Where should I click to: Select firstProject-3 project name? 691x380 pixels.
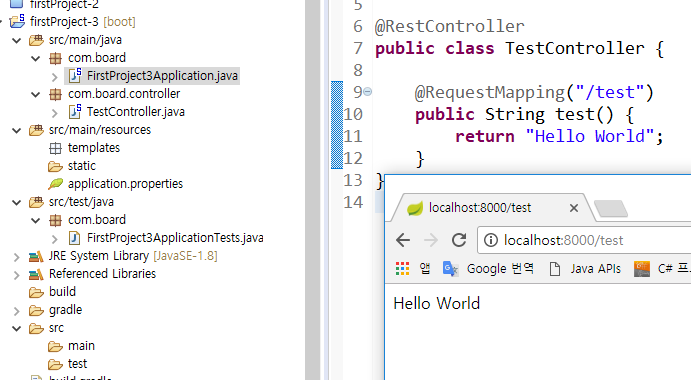click(x=64, y=21)
